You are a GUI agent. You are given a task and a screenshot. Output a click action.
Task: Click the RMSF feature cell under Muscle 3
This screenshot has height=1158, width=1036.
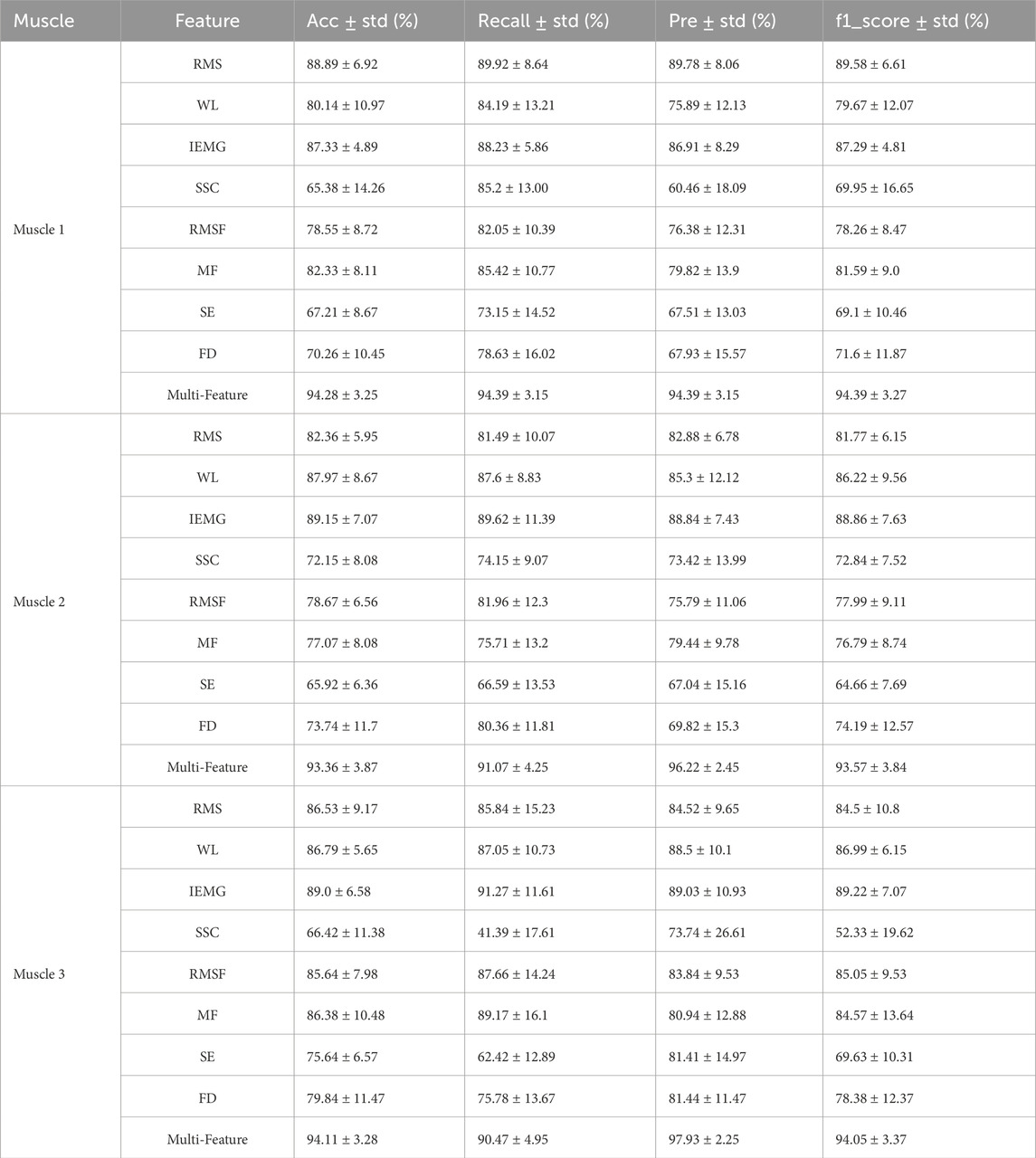tap(207, 974)
